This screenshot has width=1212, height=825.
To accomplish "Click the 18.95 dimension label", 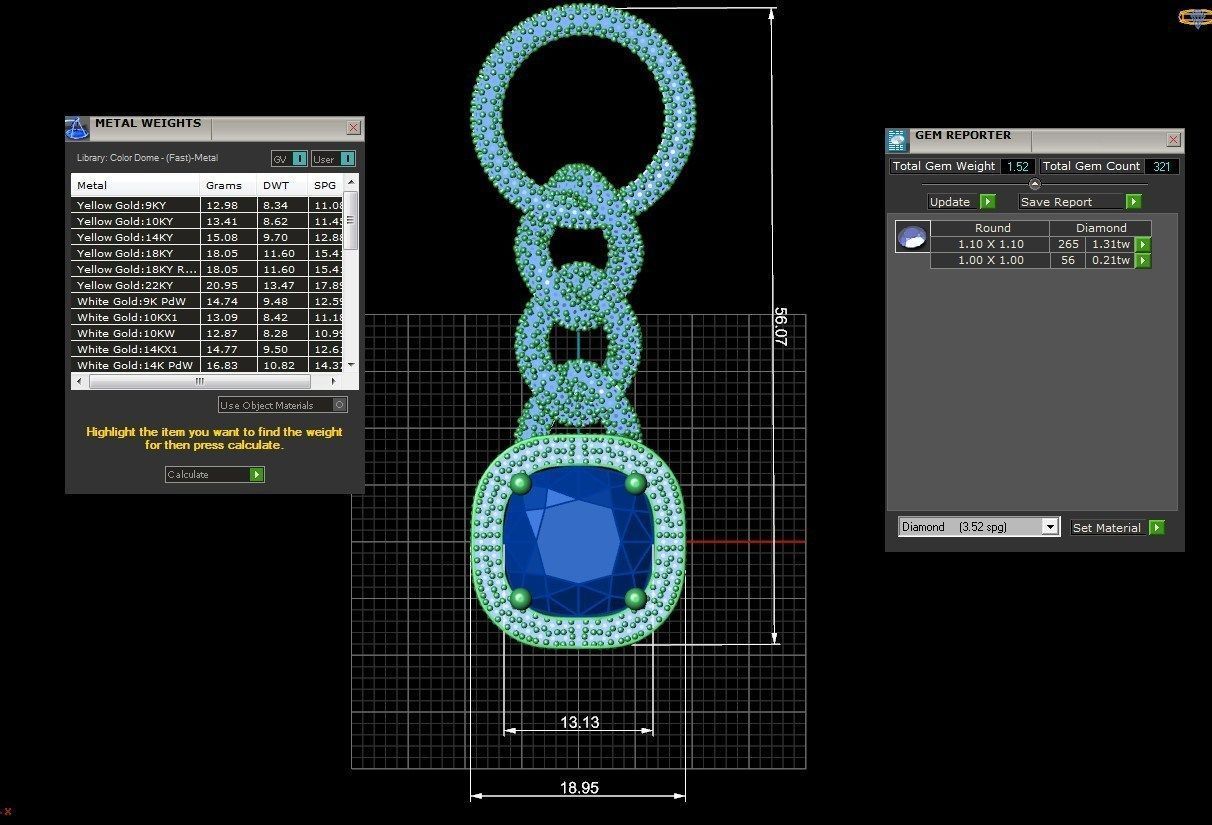I will tap(579, 788).
